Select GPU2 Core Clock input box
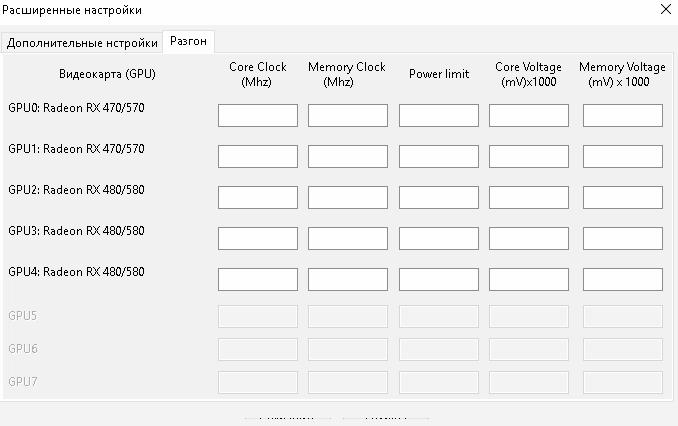The image size is (678, 426). point(258,198)
